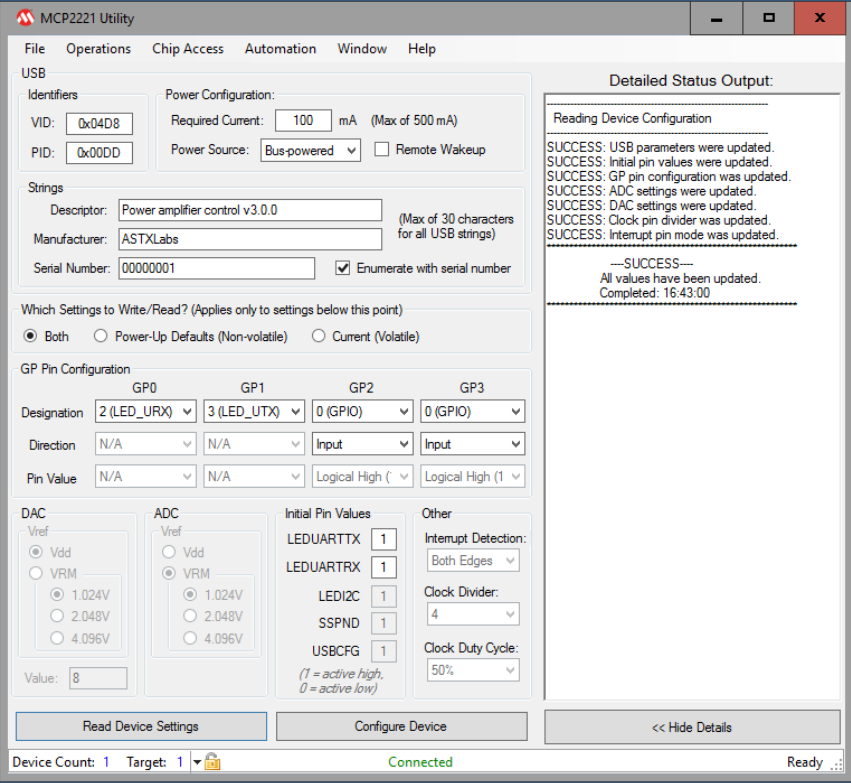Open the Power Source dropdown

tap(310, 150)
